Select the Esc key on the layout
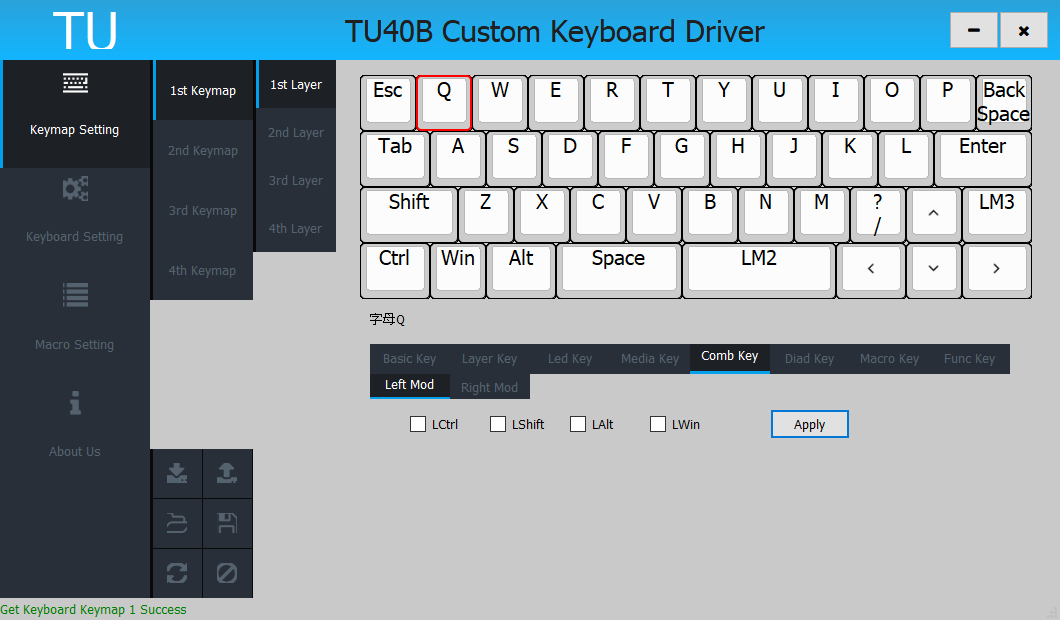Viewport: 1060px width, 620px height. coord(387,103)
